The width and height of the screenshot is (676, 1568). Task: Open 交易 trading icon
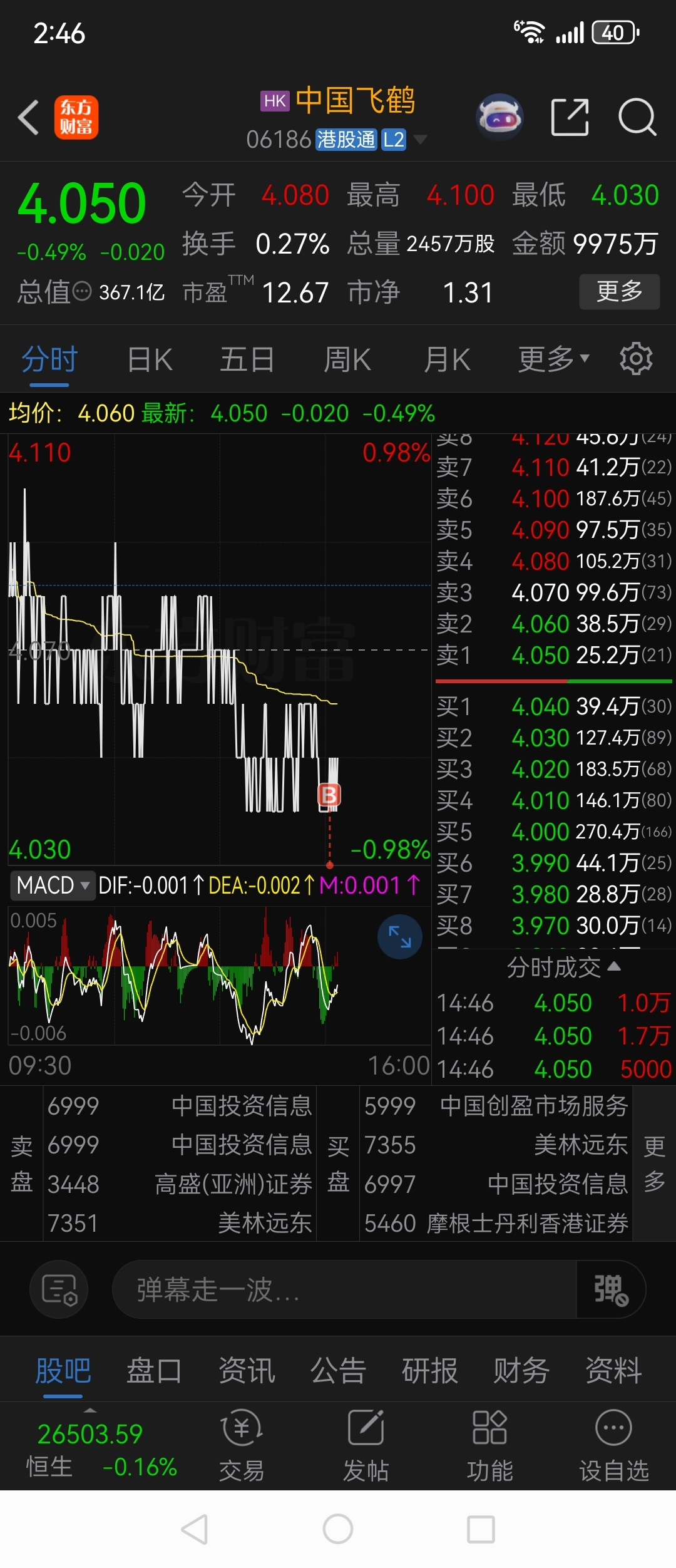click(x=242, y=1445)
